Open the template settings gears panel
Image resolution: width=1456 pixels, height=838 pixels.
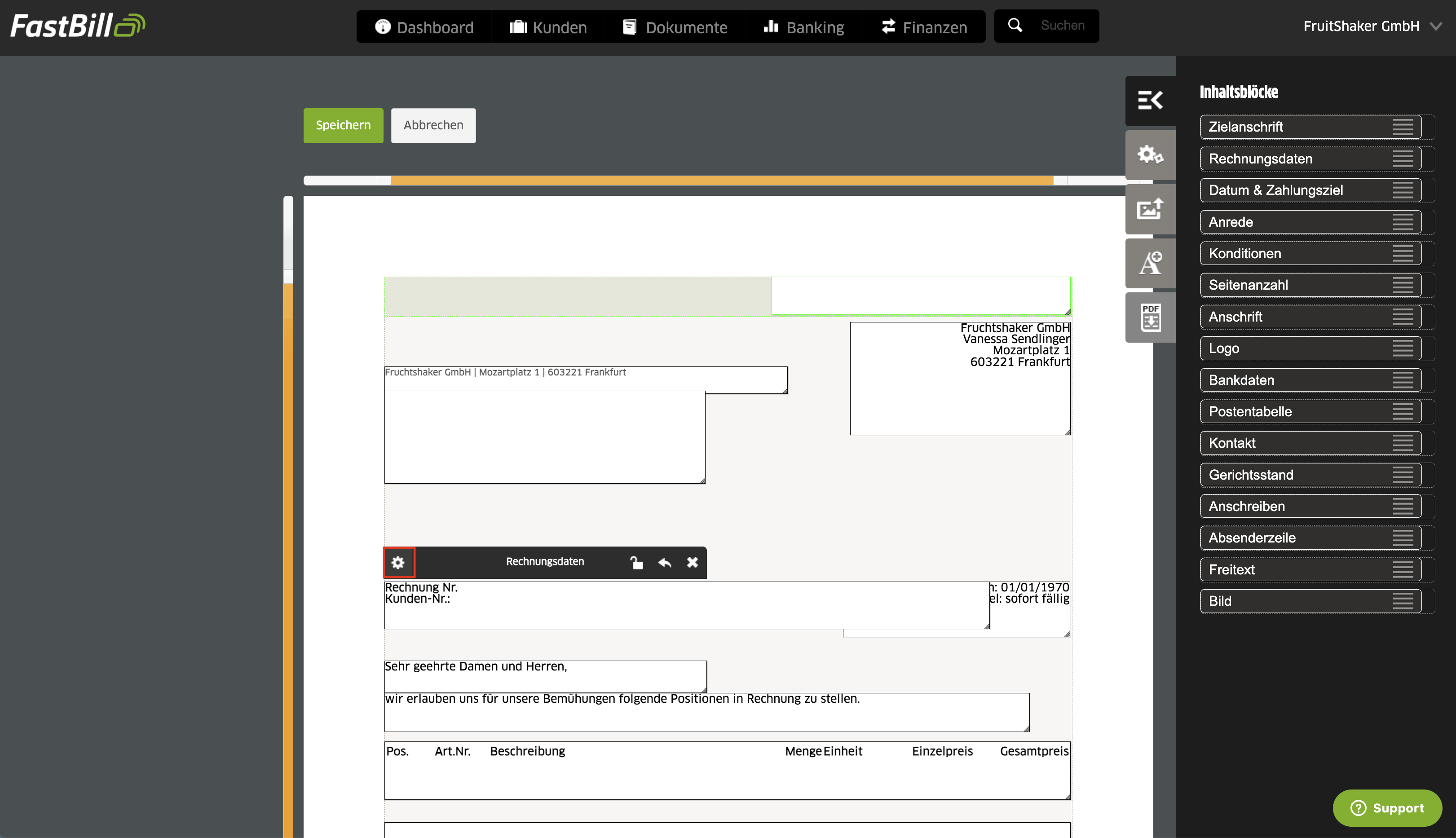tap(1150, 155)
